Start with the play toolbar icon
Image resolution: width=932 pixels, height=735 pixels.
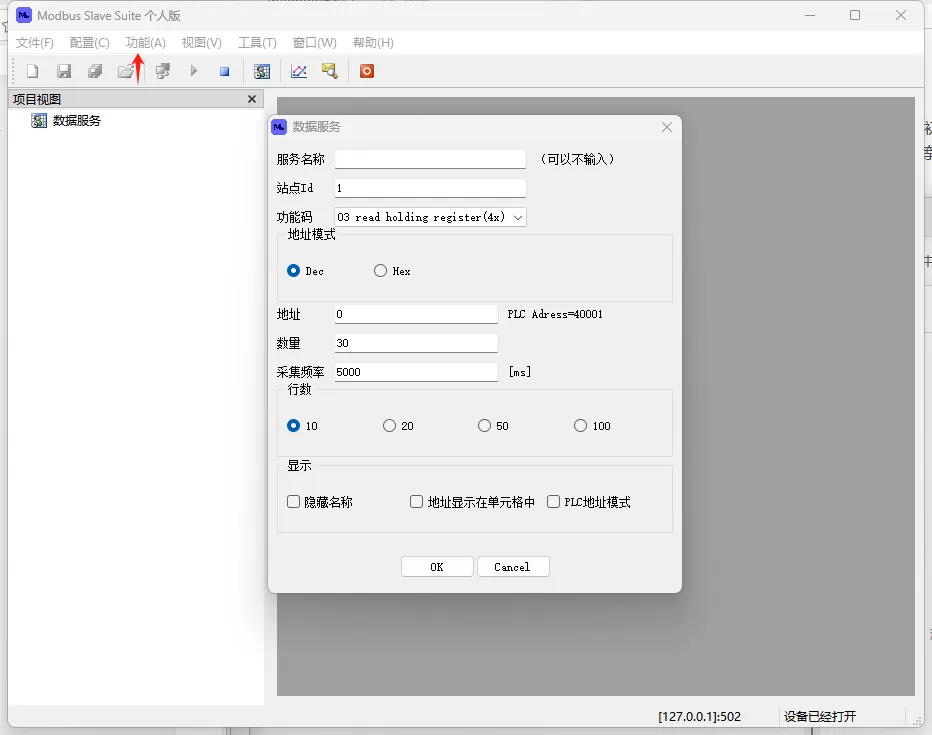click(x=194, y=71)
